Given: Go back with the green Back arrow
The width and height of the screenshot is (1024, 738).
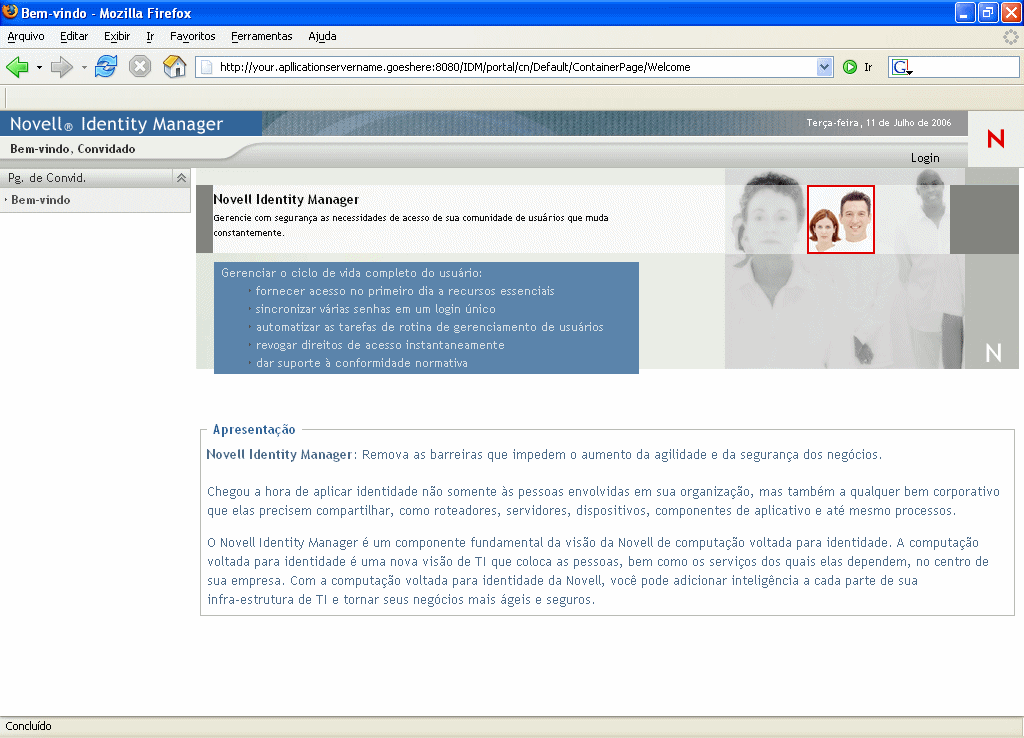Looking at the screenshot, I should point(18,67).
